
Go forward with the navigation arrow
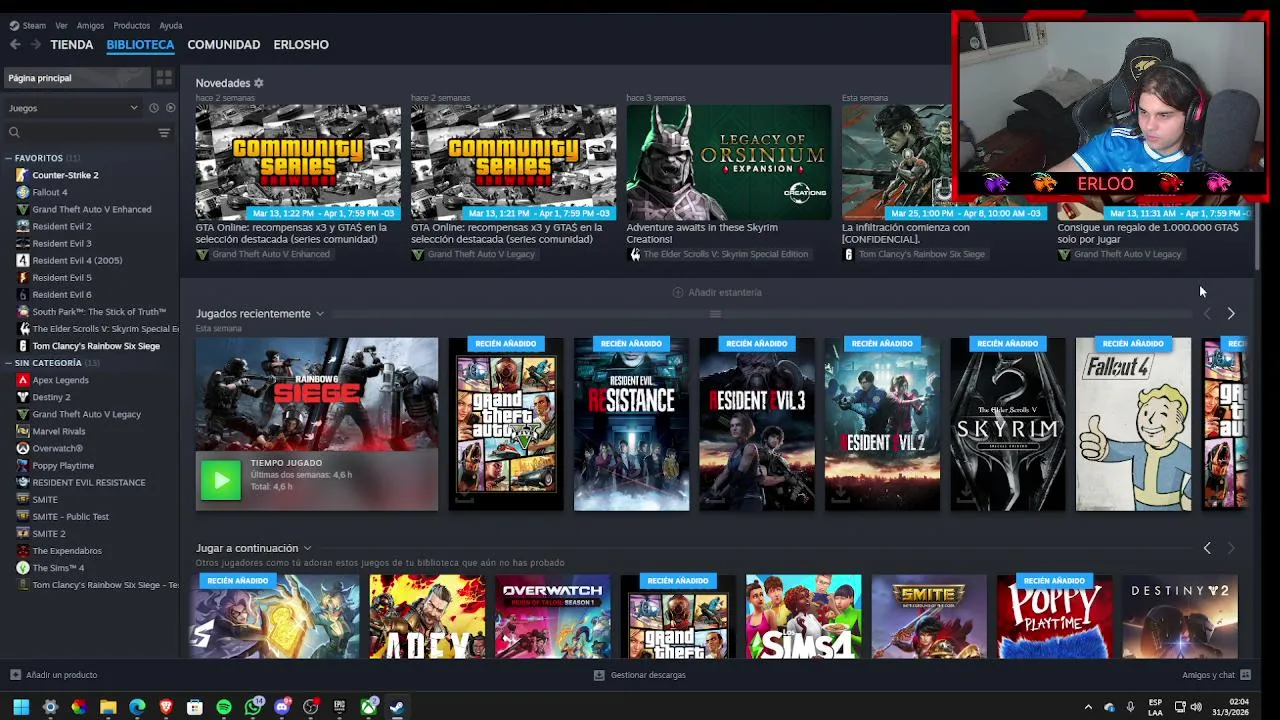36,44
